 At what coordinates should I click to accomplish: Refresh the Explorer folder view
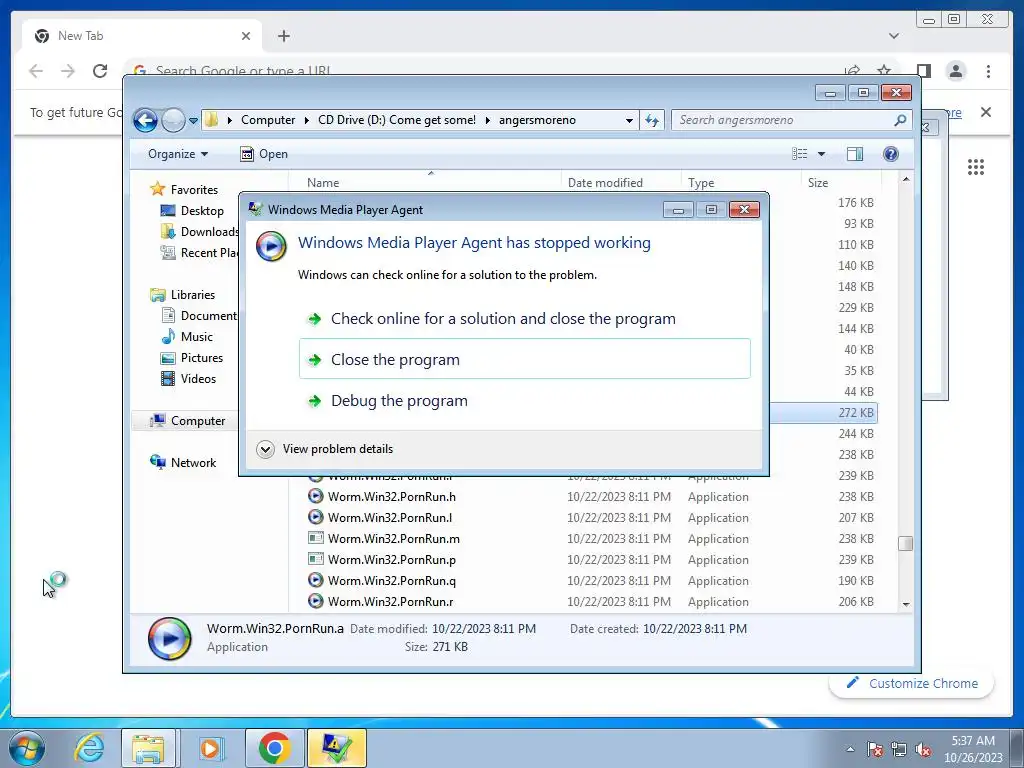(x=652, y=120)
